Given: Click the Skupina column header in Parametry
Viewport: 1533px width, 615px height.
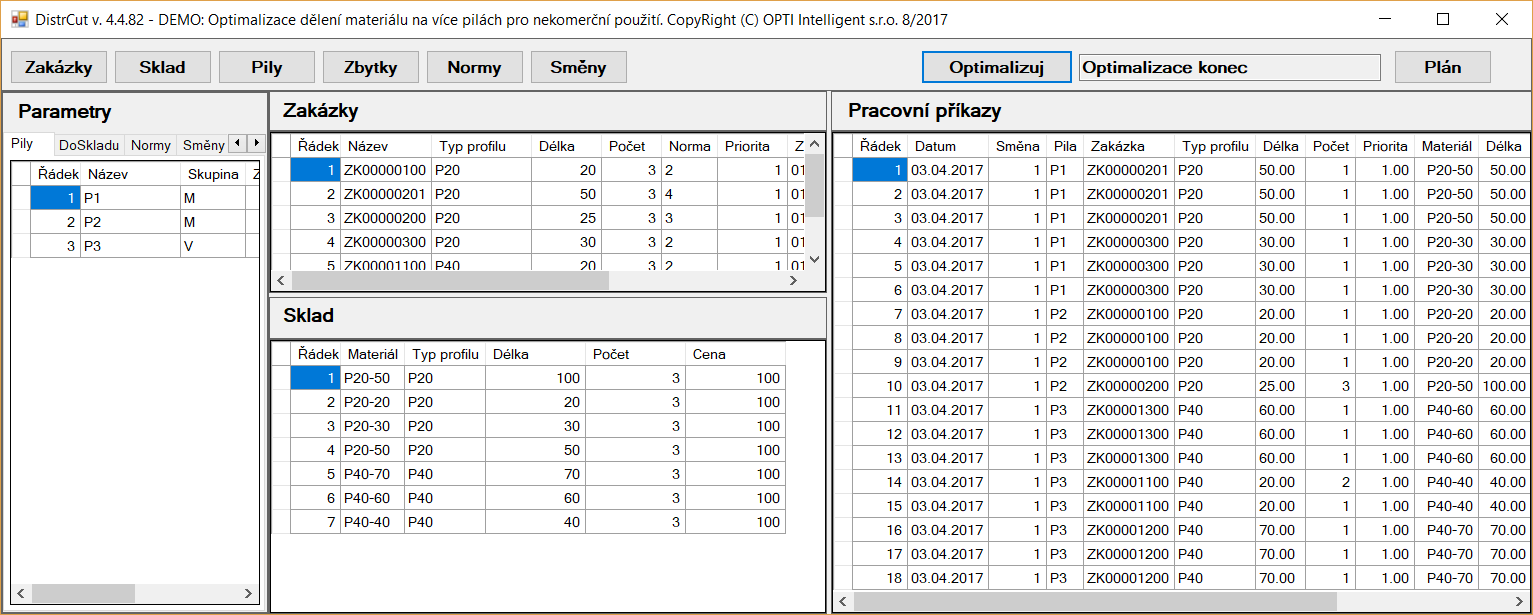Looking at the screenshot, I should [x=212, y=174].
